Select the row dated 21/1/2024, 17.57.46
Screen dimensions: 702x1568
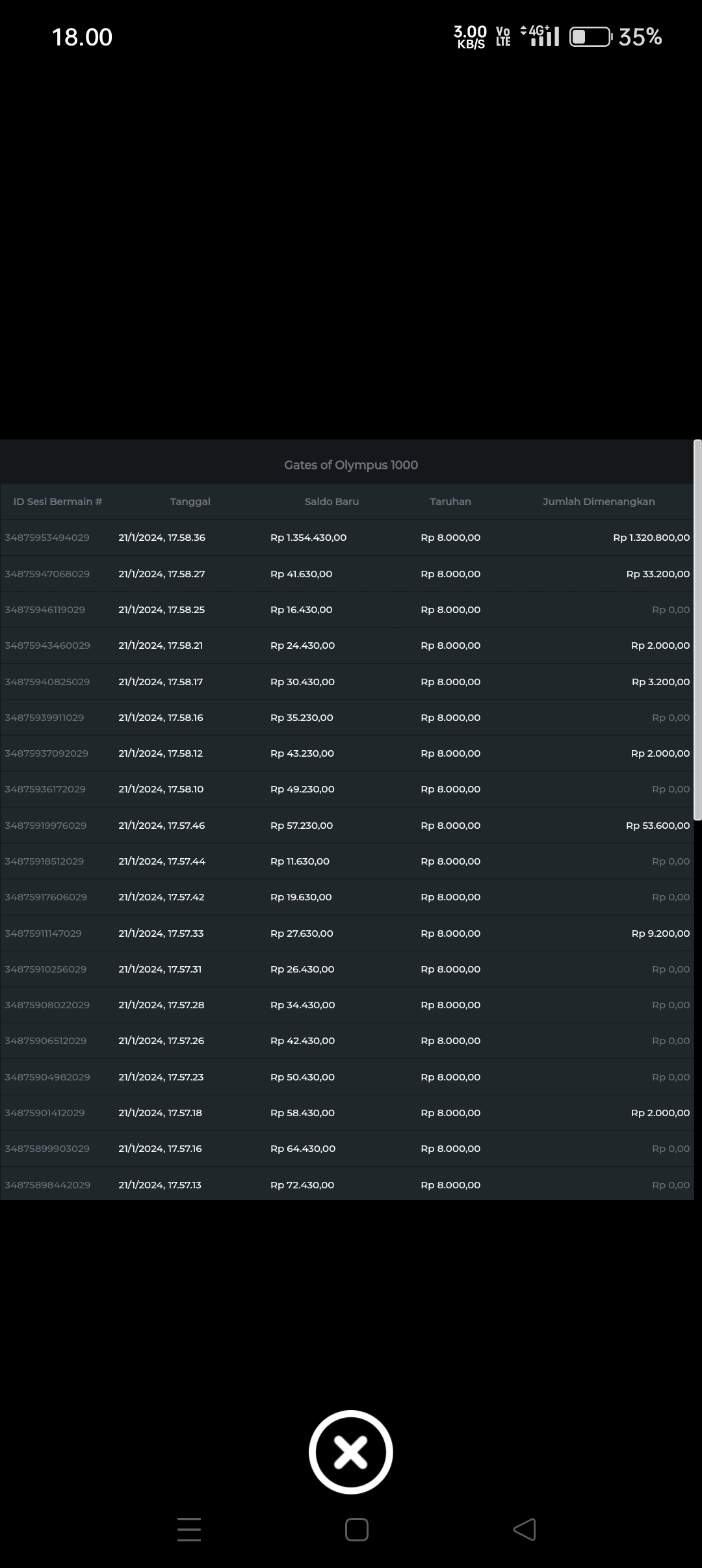pyautogui.click(x=162, y=826)
